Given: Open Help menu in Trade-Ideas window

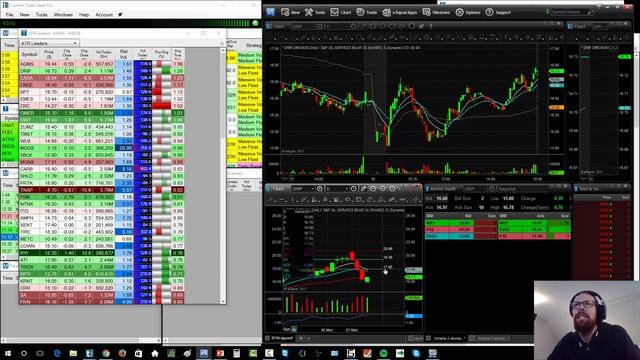Looking at the screenshot, I should [84, 14].
